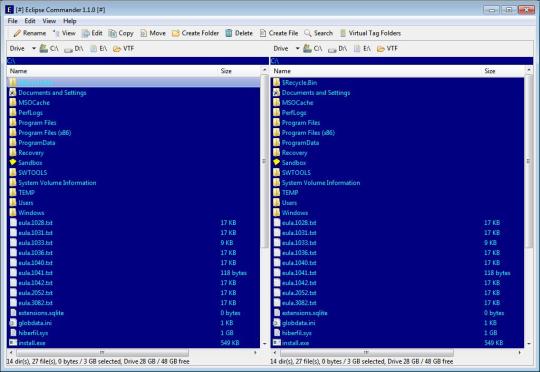Open VTF in right panel

tap(387, 49)
